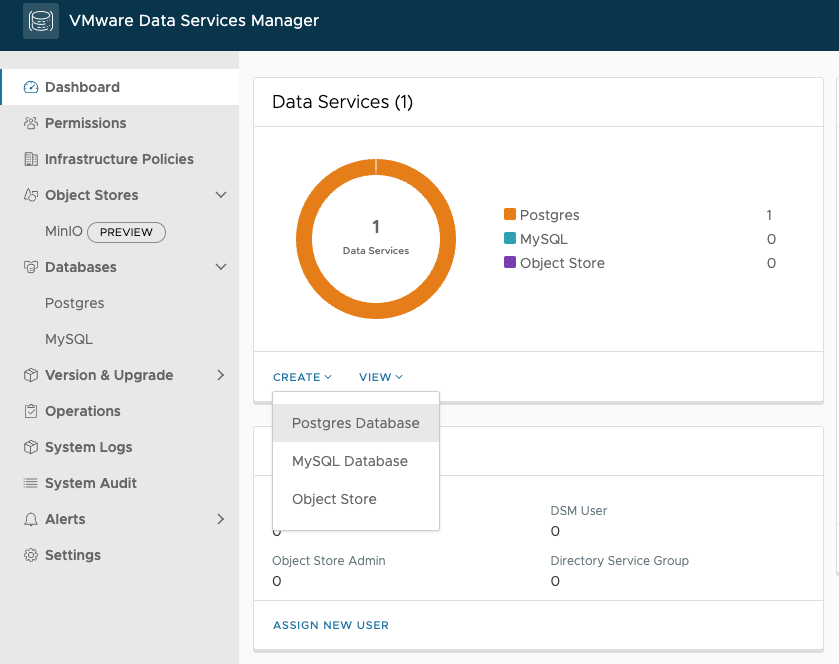Click the System Audit list icon

coord(31,483)
